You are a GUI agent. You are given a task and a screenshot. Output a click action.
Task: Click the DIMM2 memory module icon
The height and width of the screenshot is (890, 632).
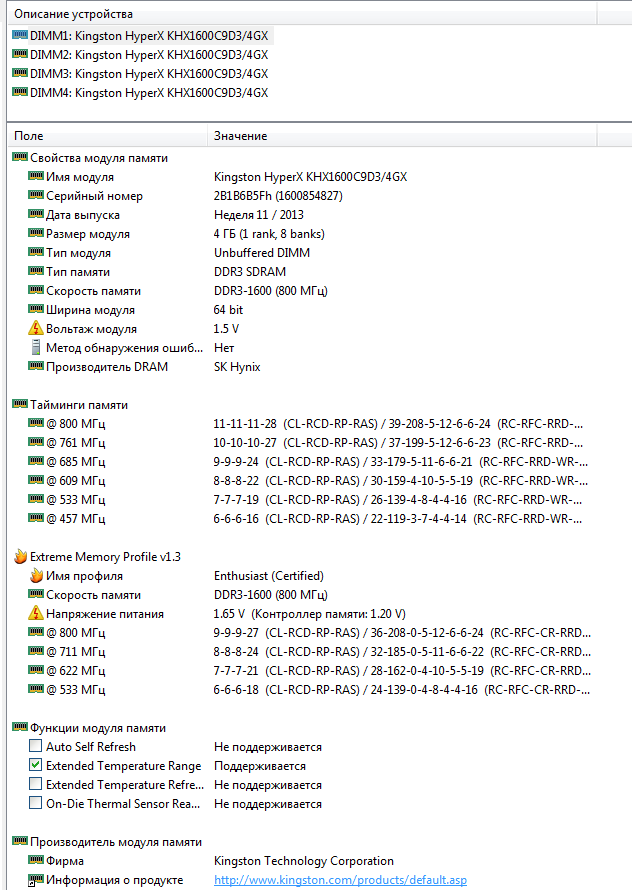(x=20, y=54)
